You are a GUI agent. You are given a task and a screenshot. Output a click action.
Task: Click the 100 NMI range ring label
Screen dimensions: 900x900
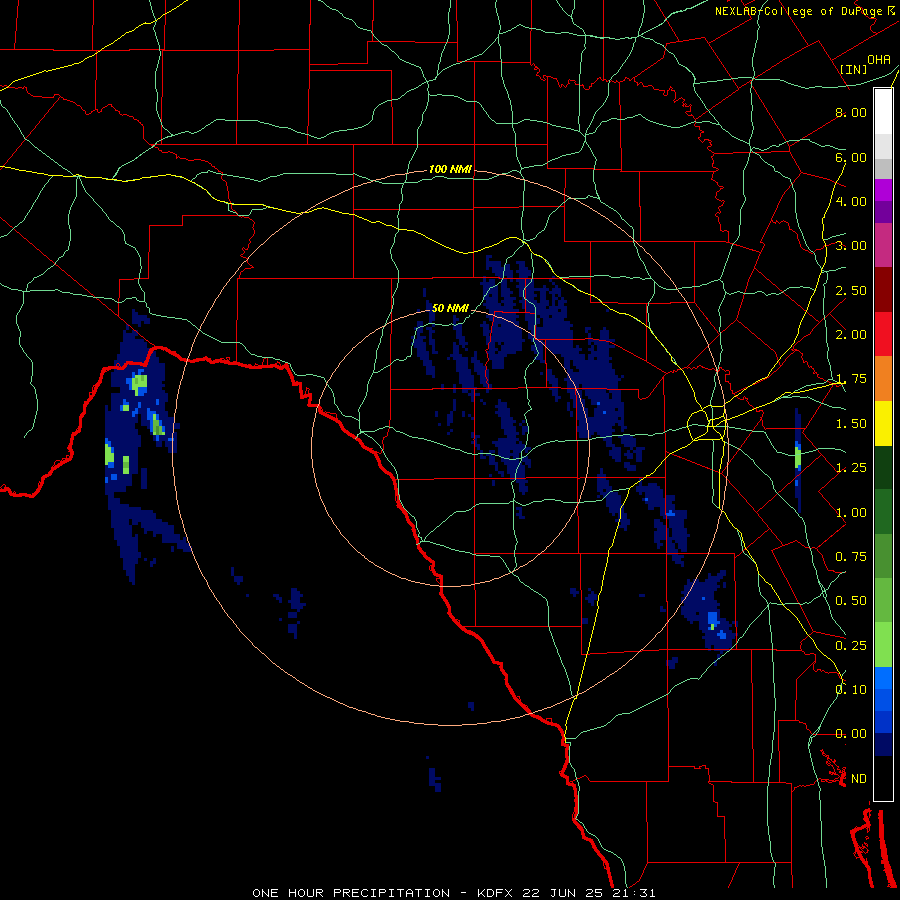(x=451, y=169)
